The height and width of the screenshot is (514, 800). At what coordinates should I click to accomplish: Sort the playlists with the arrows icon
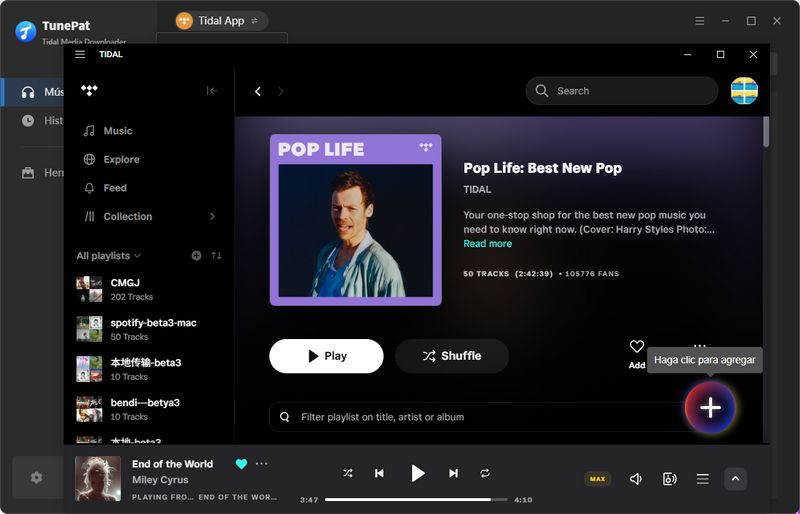coord(216,255)
